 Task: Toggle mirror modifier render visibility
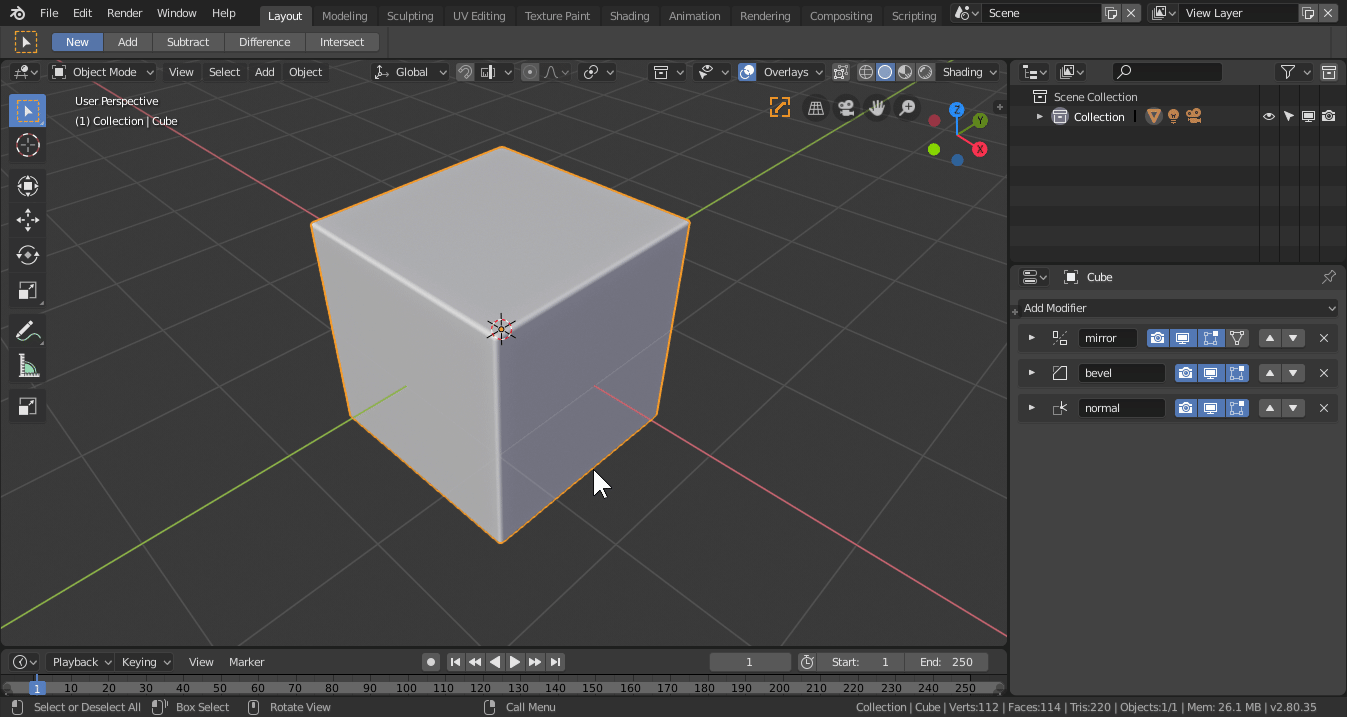tap(1157, 338)
